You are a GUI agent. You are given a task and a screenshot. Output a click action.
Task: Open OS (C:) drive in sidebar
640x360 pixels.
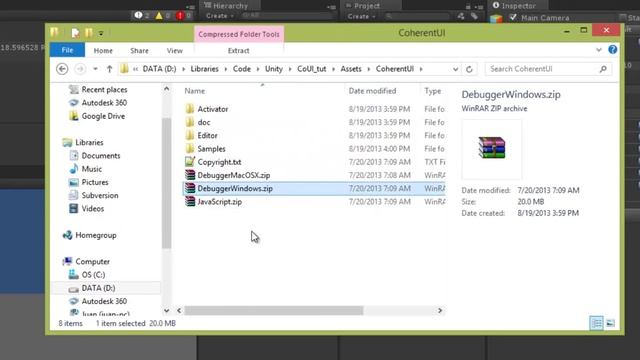click(x=93, y=275)
